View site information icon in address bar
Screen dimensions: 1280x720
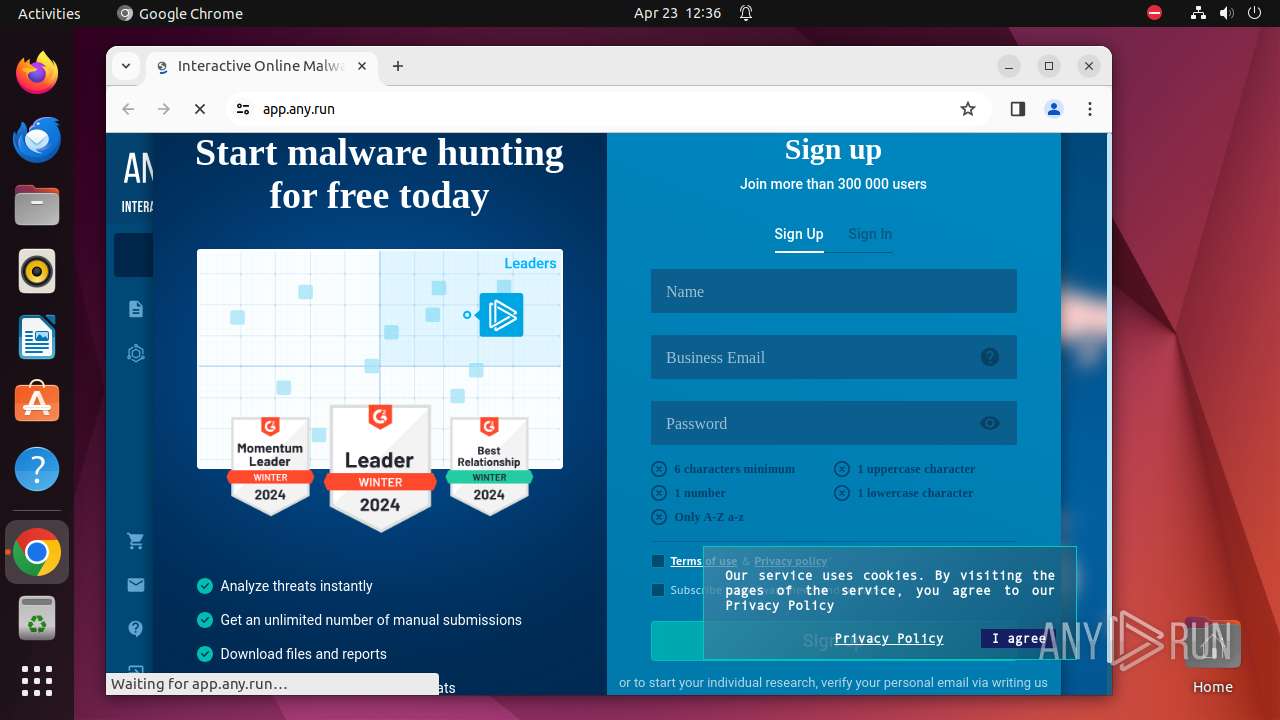pos(243,109)
